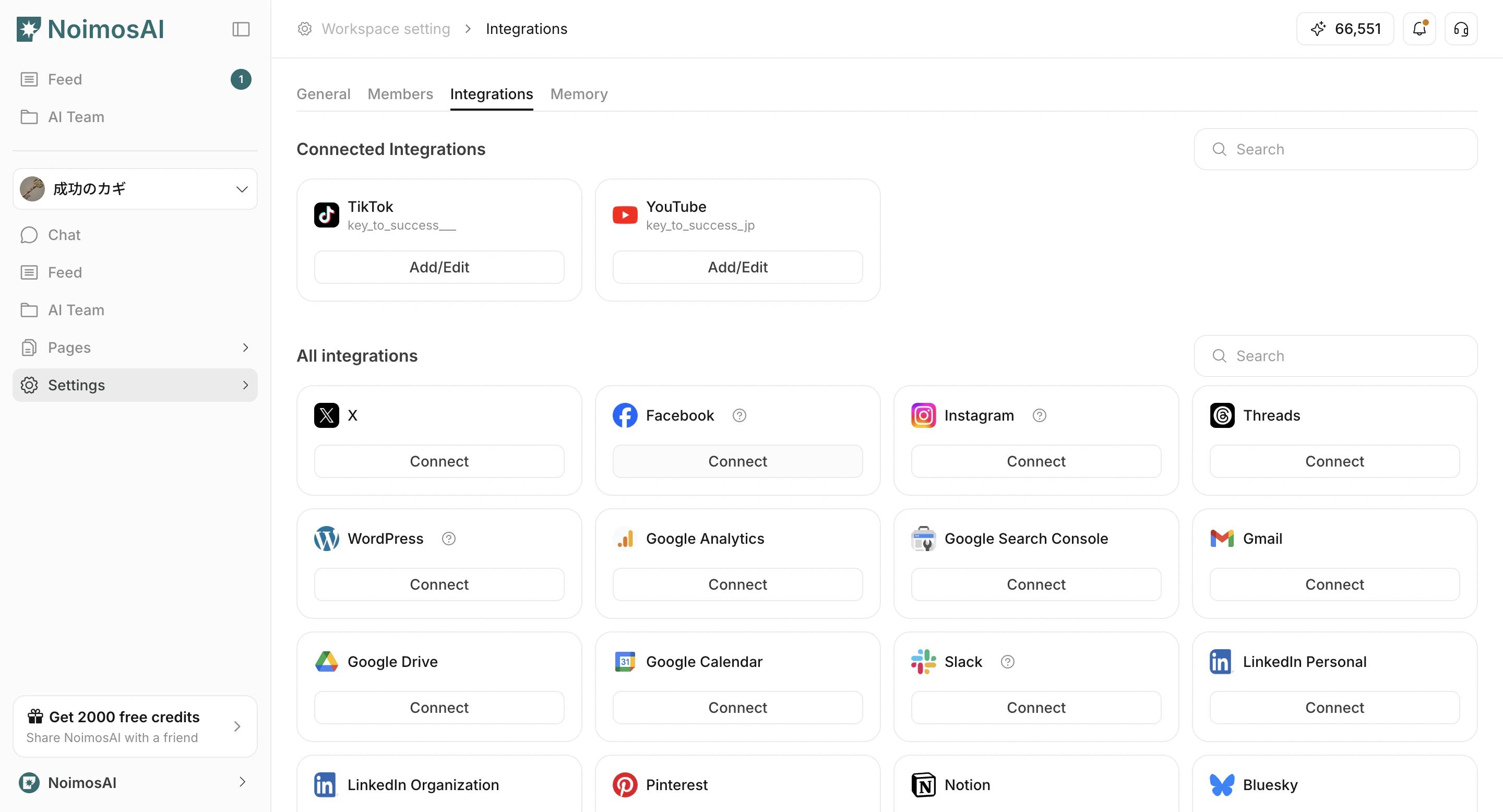Click the All integrations search field
1503x812 pixels.
[1336, 356]
